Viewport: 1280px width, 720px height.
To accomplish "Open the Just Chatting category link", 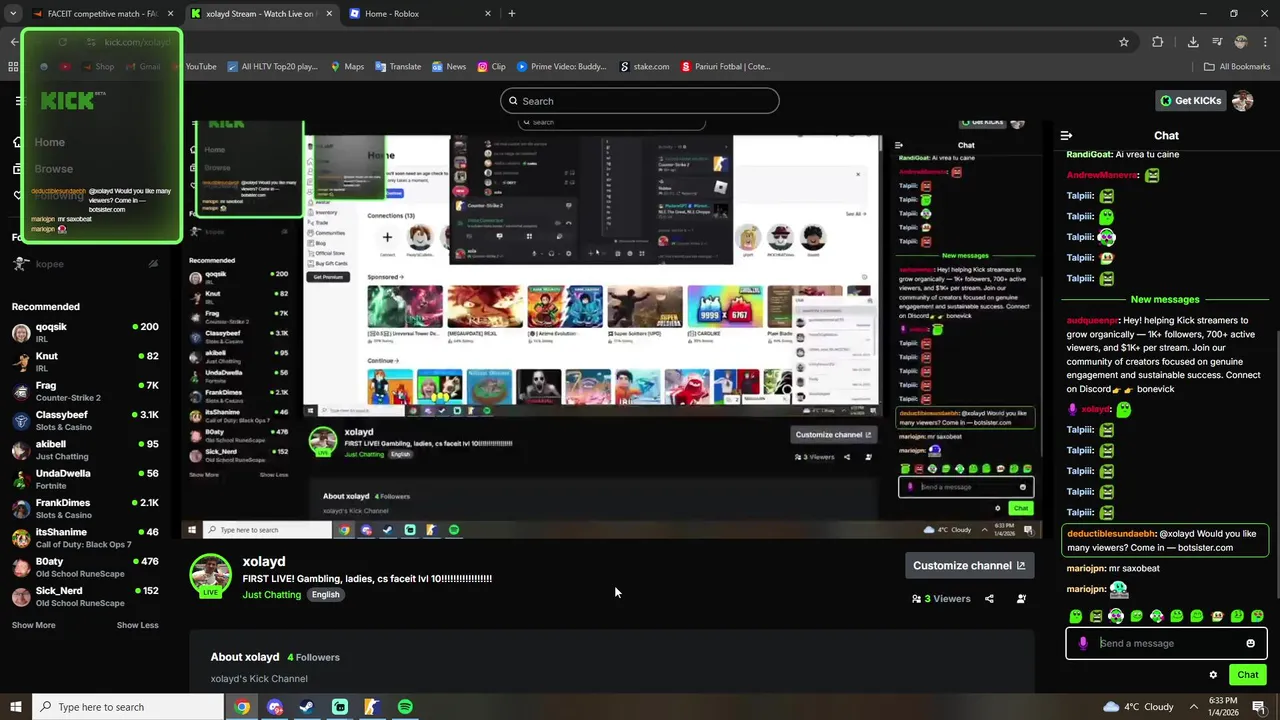I will coord(271,595).
